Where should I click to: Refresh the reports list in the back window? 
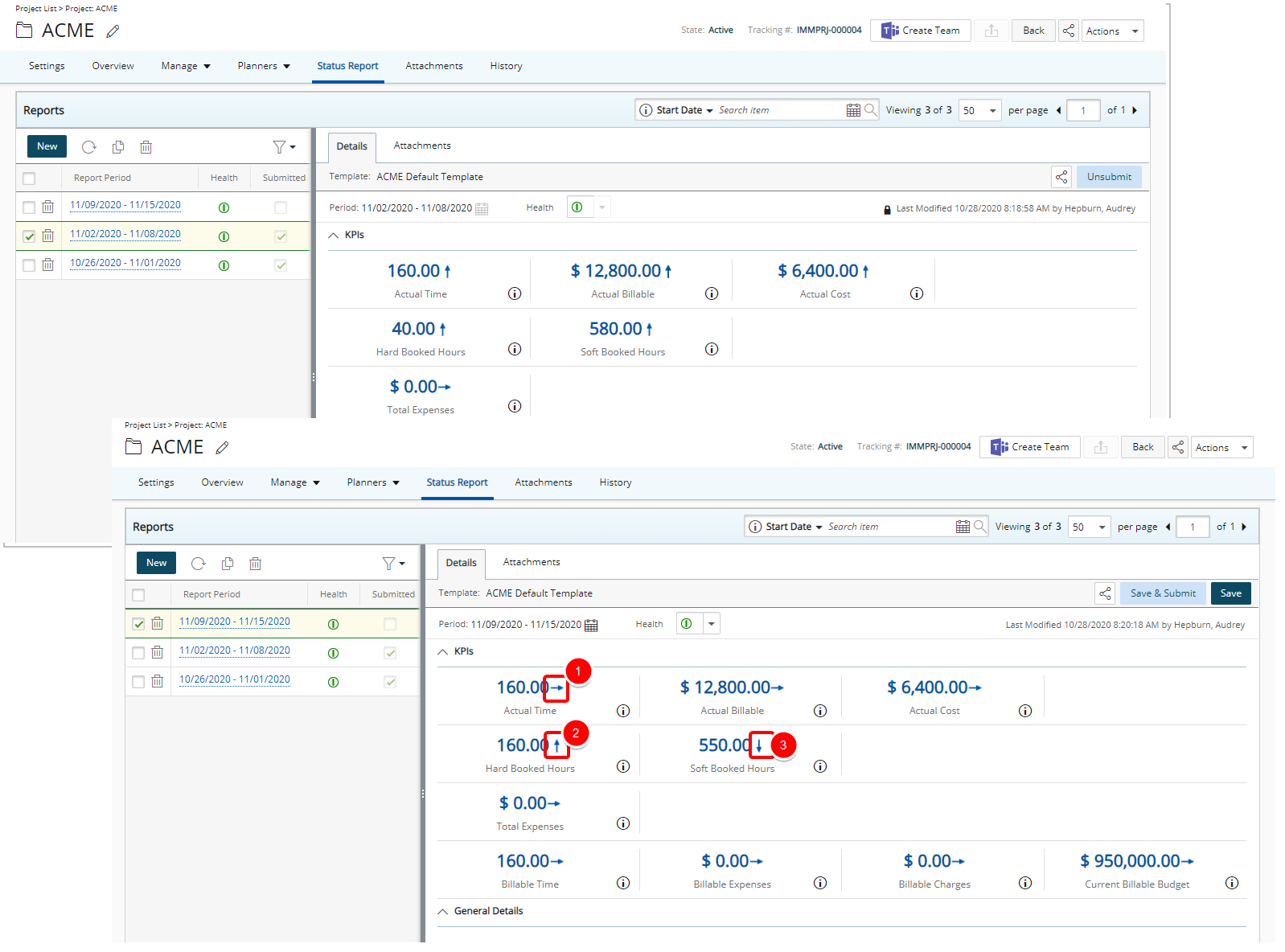point(89,147)
